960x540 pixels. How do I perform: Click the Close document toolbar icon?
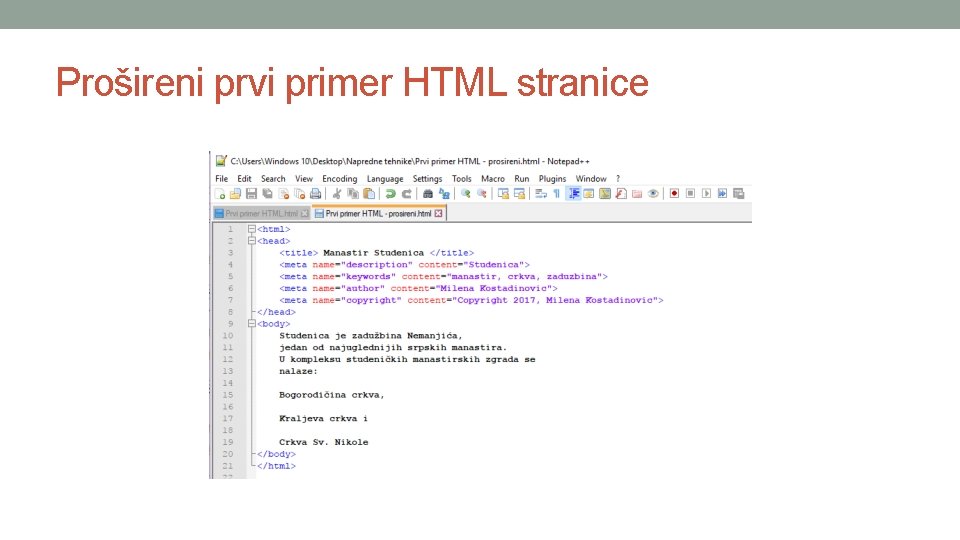coord(283,193)
